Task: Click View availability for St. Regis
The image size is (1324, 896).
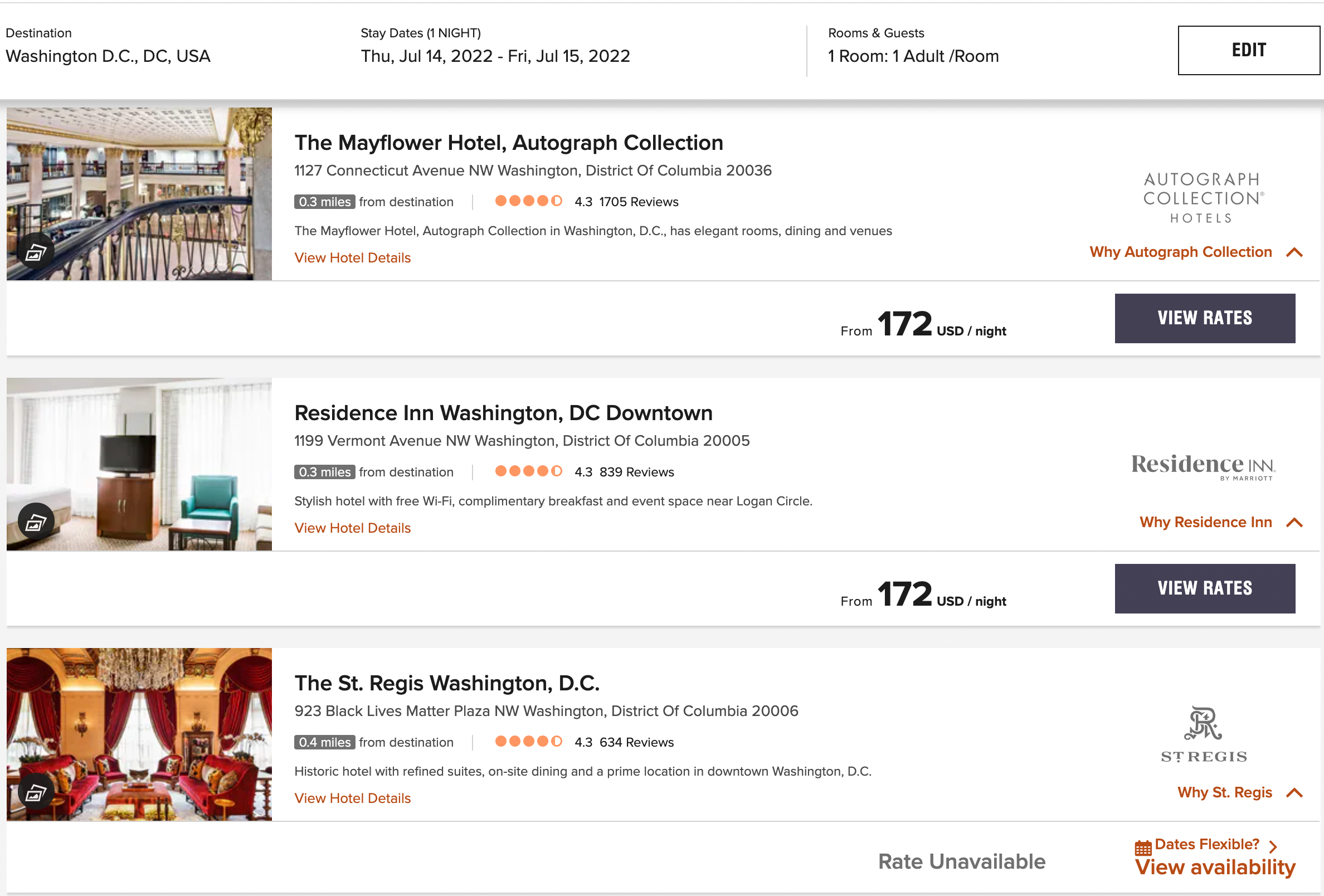Action: 1215,868
